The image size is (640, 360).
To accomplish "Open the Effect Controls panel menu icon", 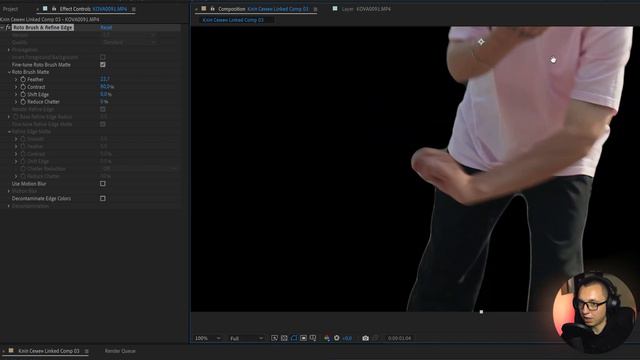I will [133, 9].
